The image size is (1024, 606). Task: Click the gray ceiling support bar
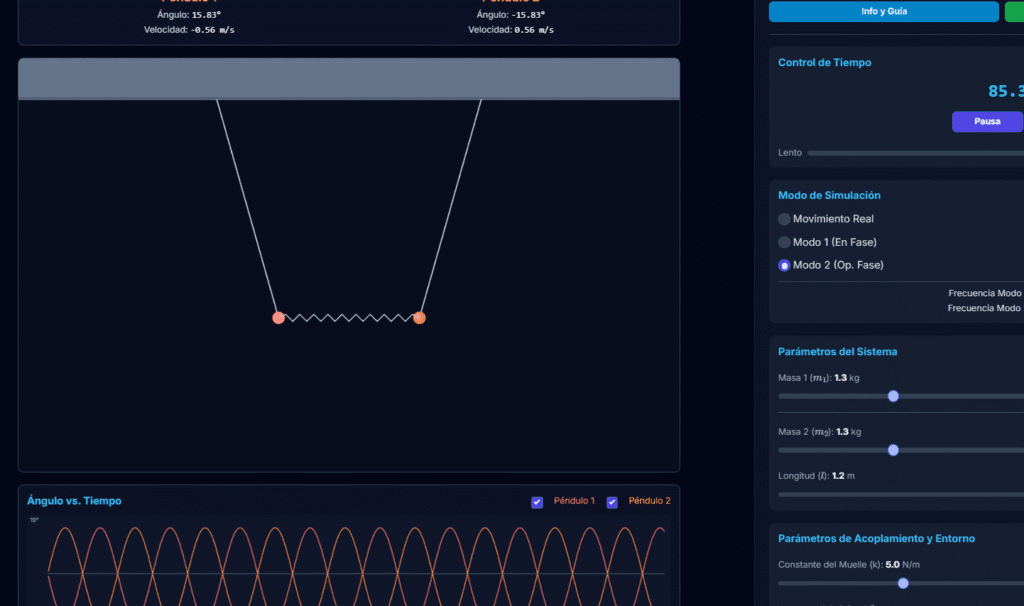(x=349, y=79)
